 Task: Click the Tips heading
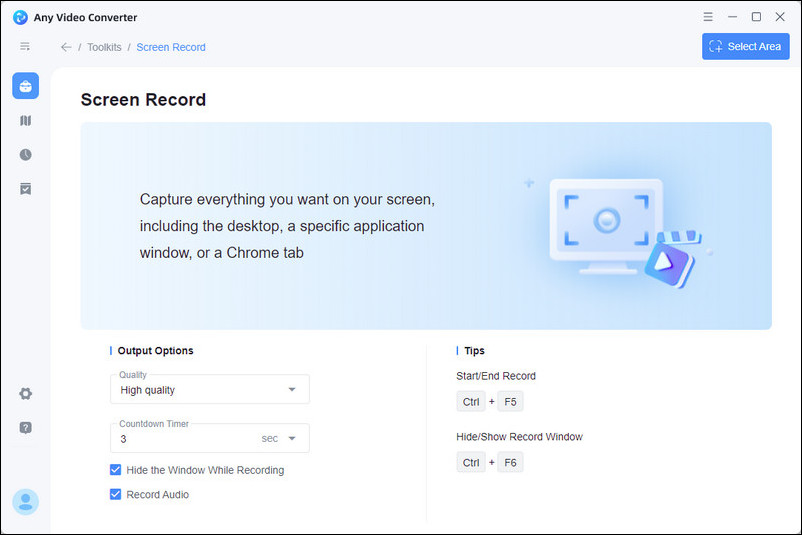pyautogui.click(x=474, y=351)
